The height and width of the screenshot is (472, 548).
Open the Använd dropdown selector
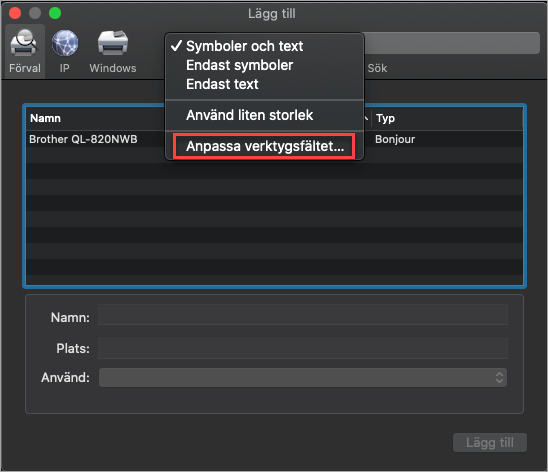(x=303, y=377)
